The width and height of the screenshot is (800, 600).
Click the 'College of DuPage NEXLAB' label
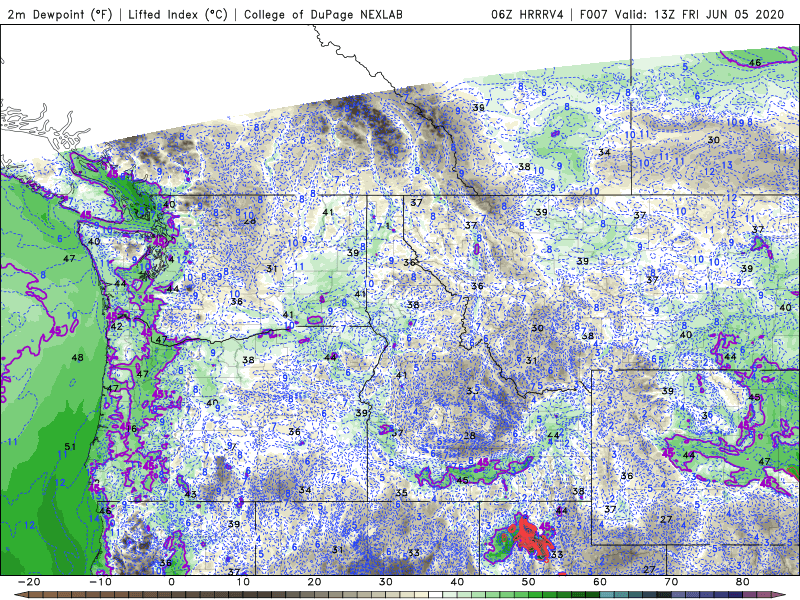click(x=323, y=14)
